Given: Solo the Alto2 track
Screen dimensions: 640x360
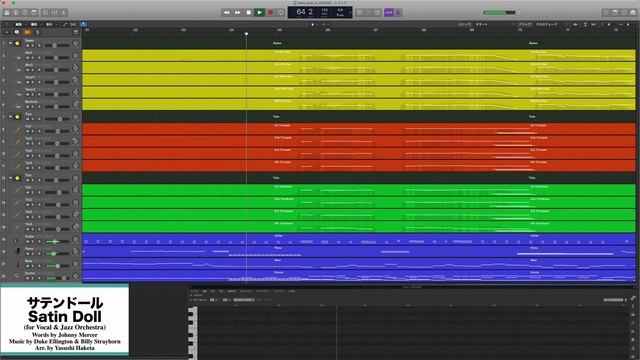Looking at the screenshot, I should click(x=33, y=70).
